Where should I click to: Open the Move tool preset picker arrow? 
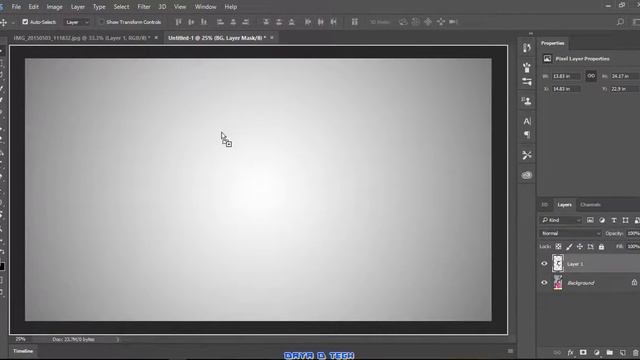coord(13,22)
